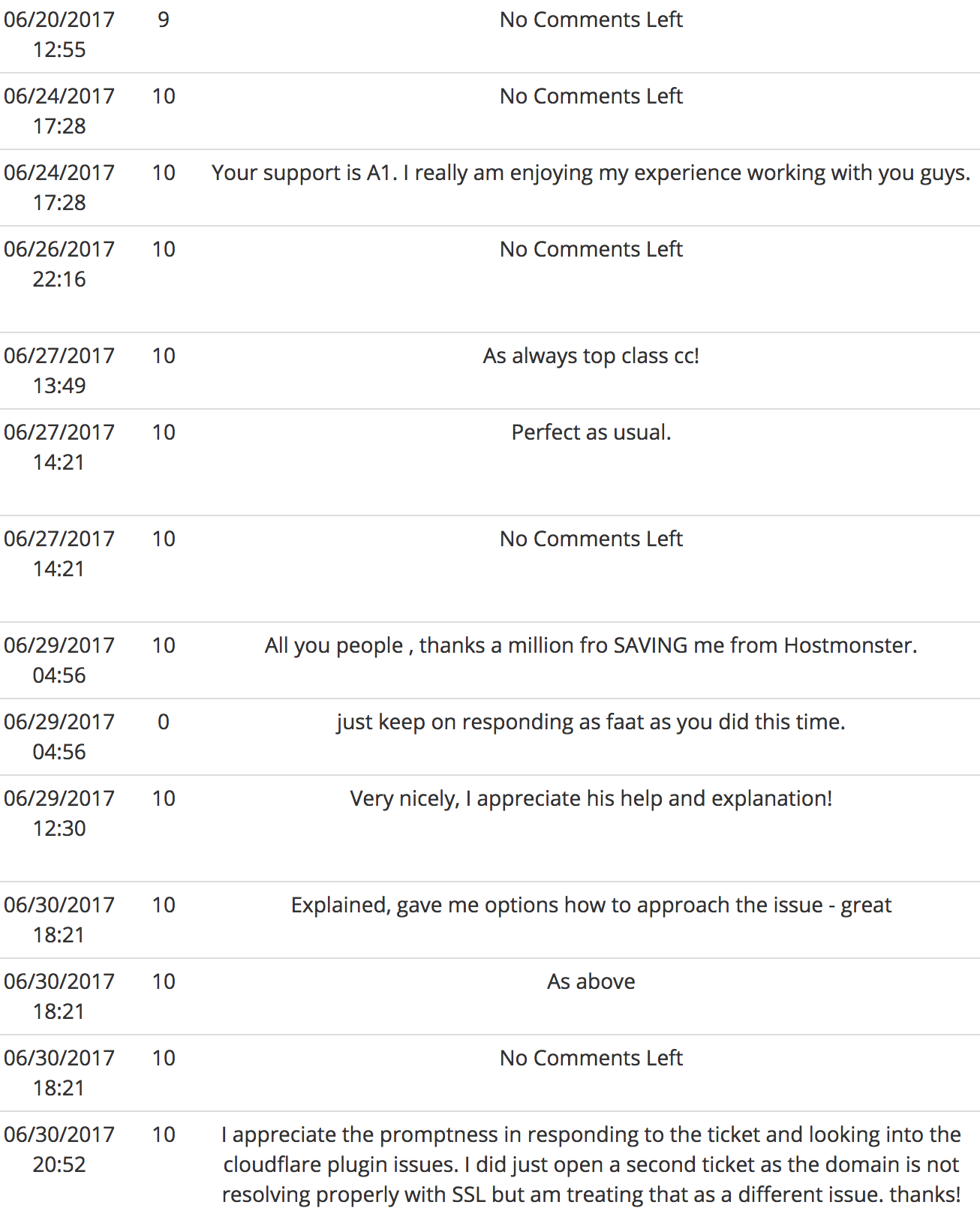Click the 06/20/2017 12:55 date cell
The width and height of the screenshot is (980, 1214).
[59, 35]
